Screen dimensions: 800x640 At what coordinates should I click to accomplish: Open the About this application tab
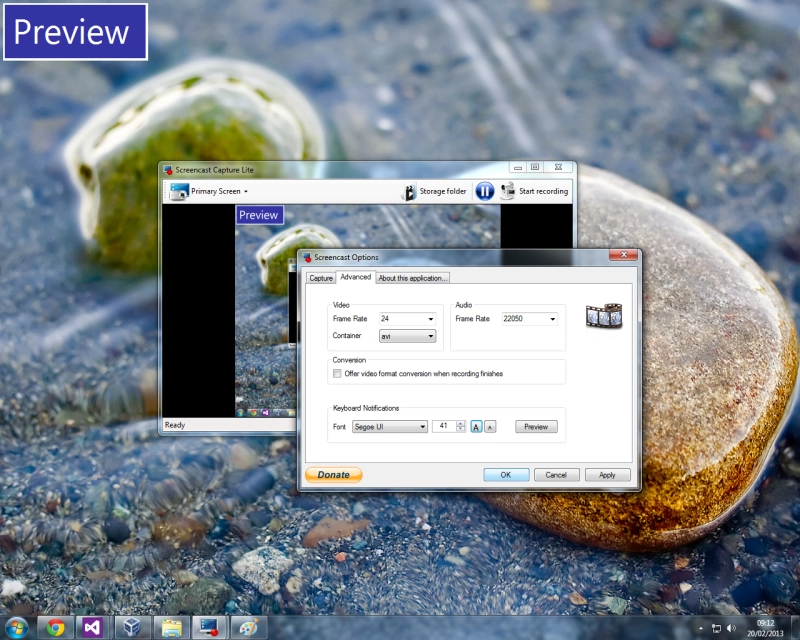pyautogui.click(x=413, y=278)
